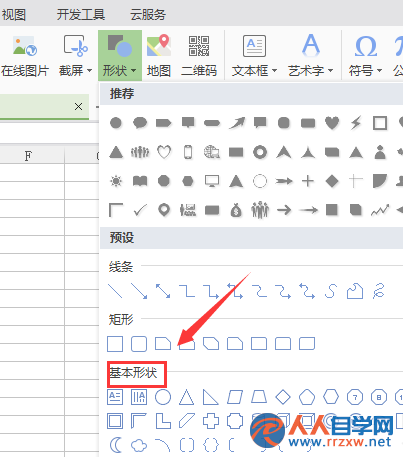Viewport: 403px width, 457px height.
Task: Open the 云服务 tab
Action: (x=148, y=15)
